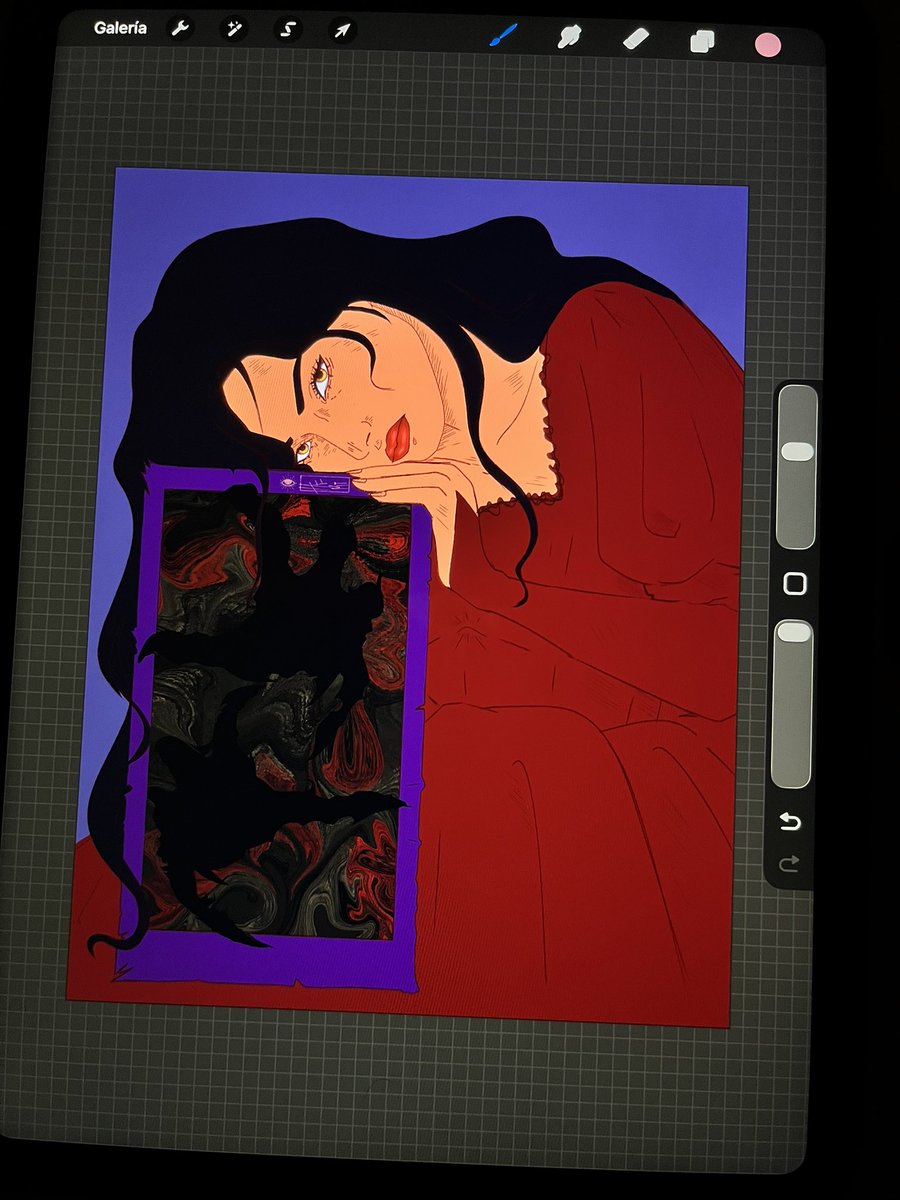Image resolution: width=900 pixels, height=1200 pixels.
Task: Select the Brush paint tool
Action: point(501,36)
